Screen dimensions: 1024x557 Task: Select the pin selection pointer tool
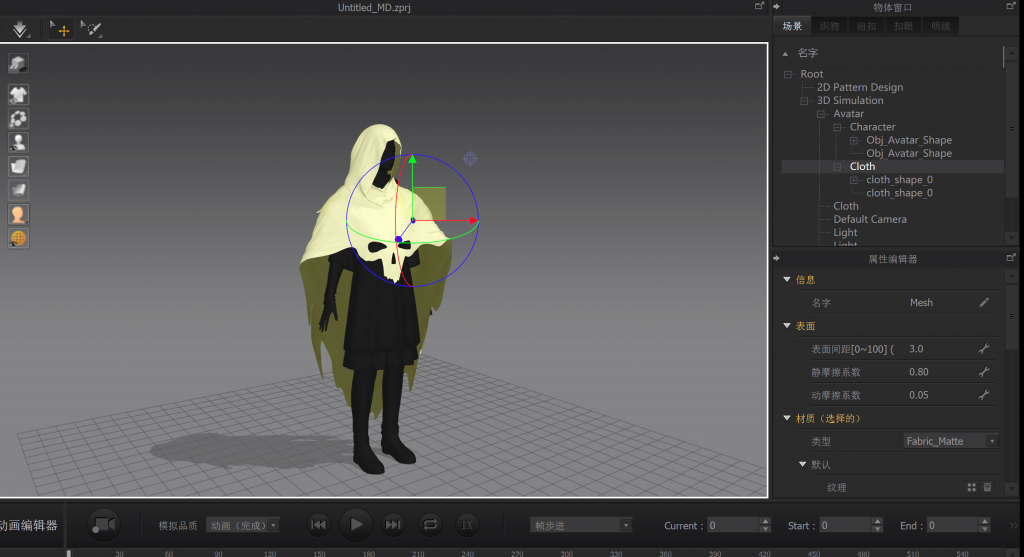pos(91,29)
